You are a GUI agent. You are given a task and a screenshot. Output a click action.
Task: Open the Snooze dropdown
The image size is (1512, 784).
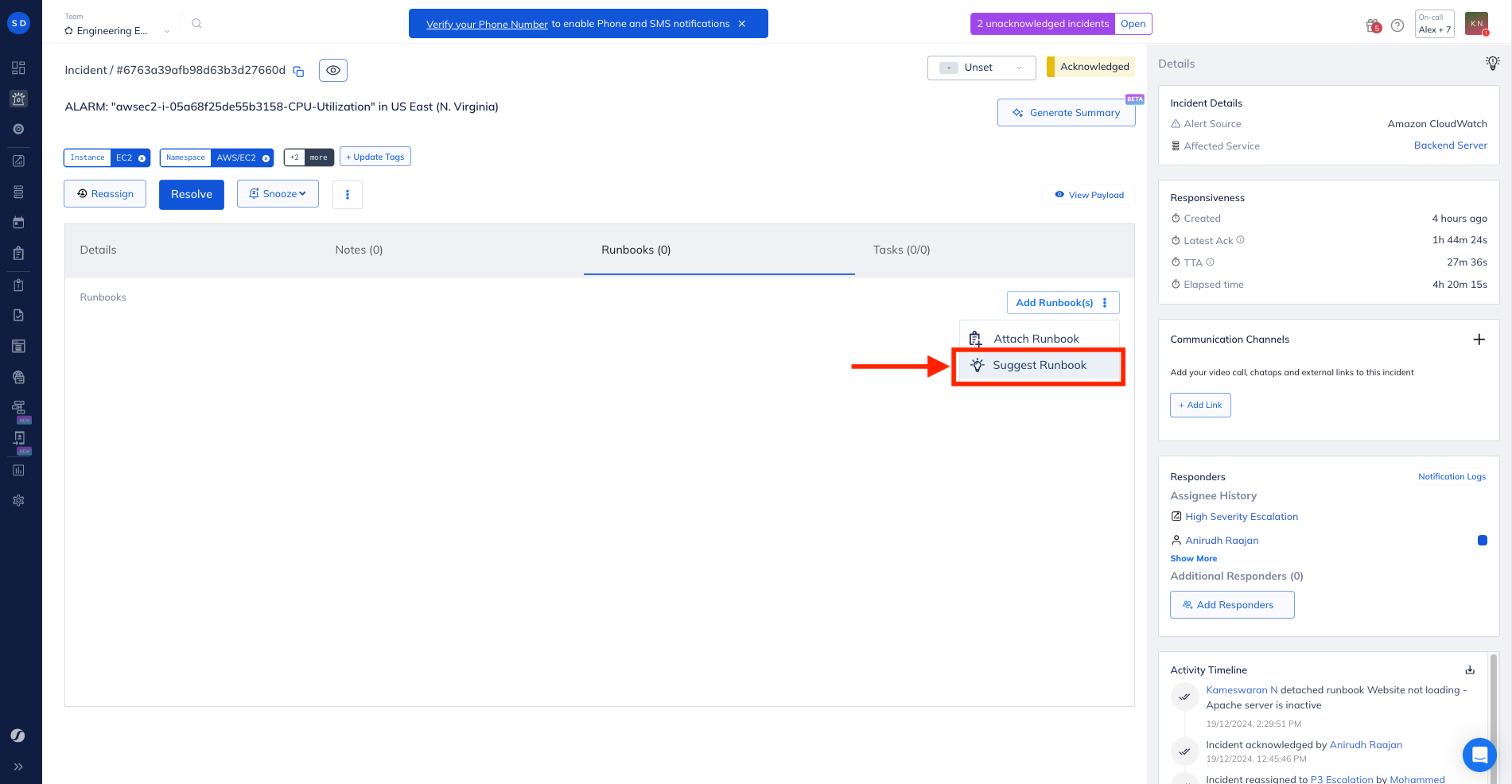pos(278,194)
